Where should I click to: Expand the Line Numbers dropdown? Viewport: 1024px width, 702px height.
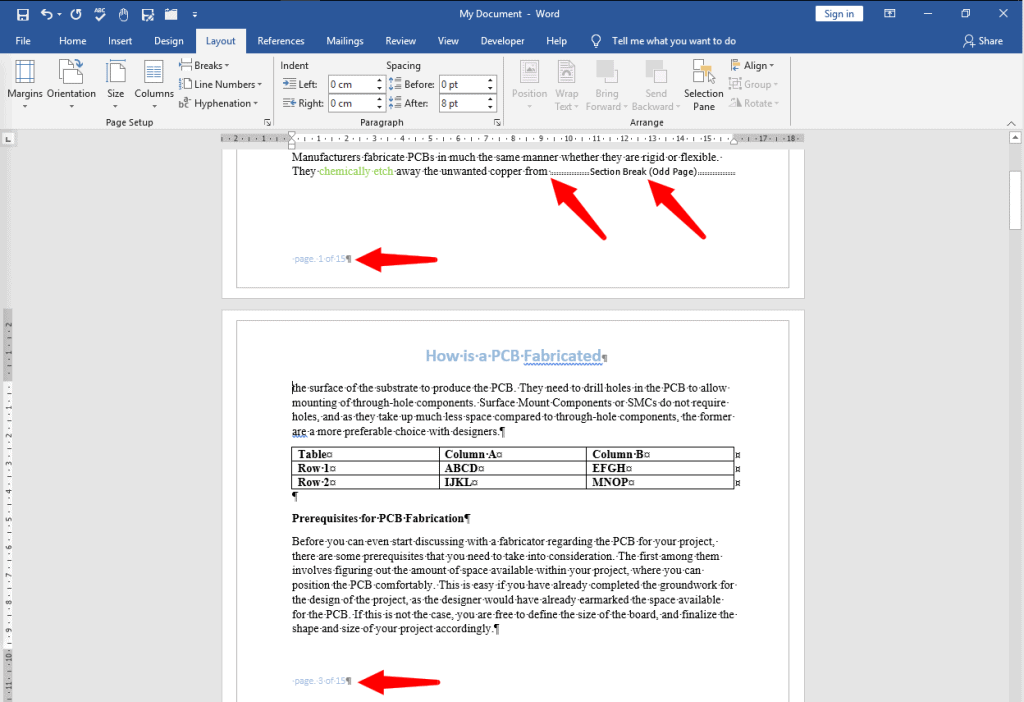221,84
